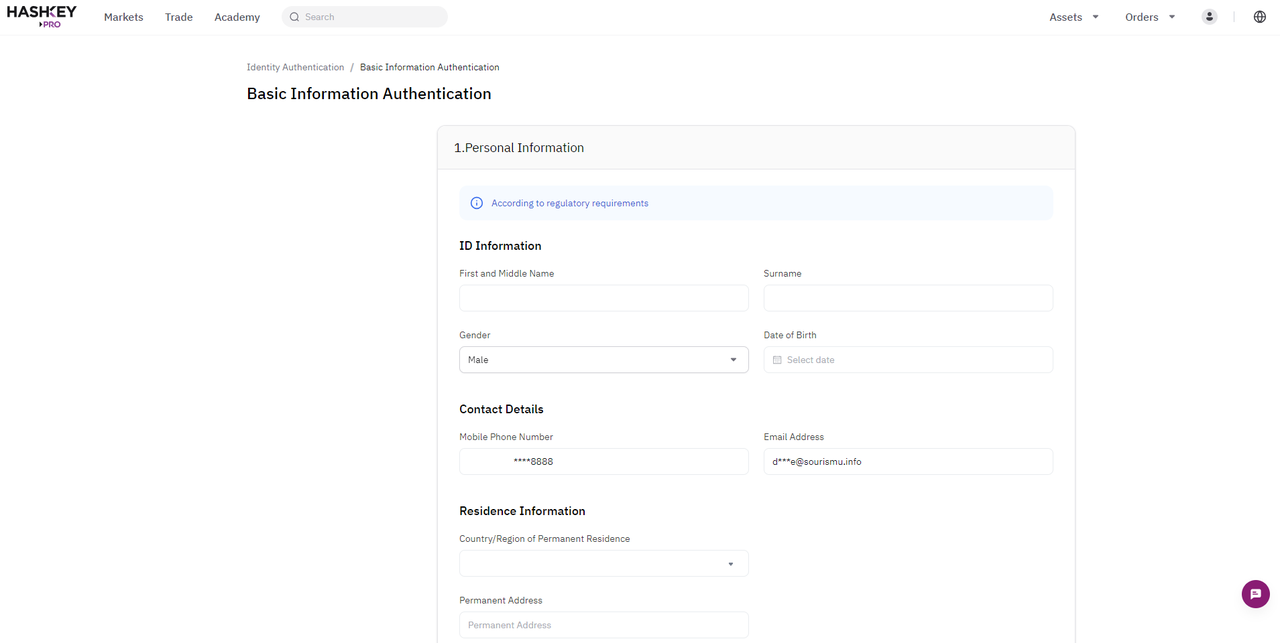Click the magnifier icon in the search bar
The height and width of the screenshot is (643, 1280).
pos(294,16)
